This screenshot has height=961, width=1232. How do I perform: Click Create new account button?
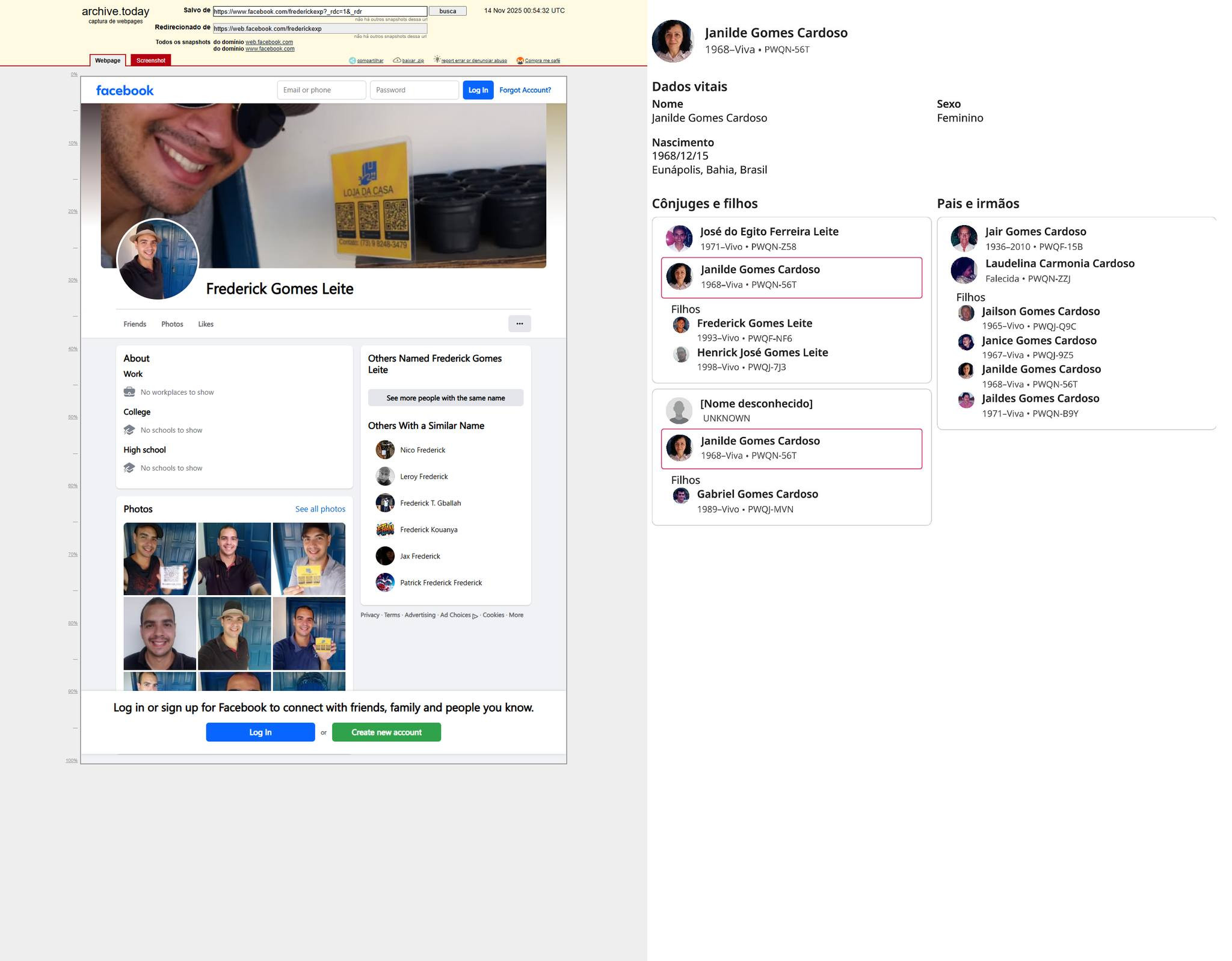[x=386, y=732]
